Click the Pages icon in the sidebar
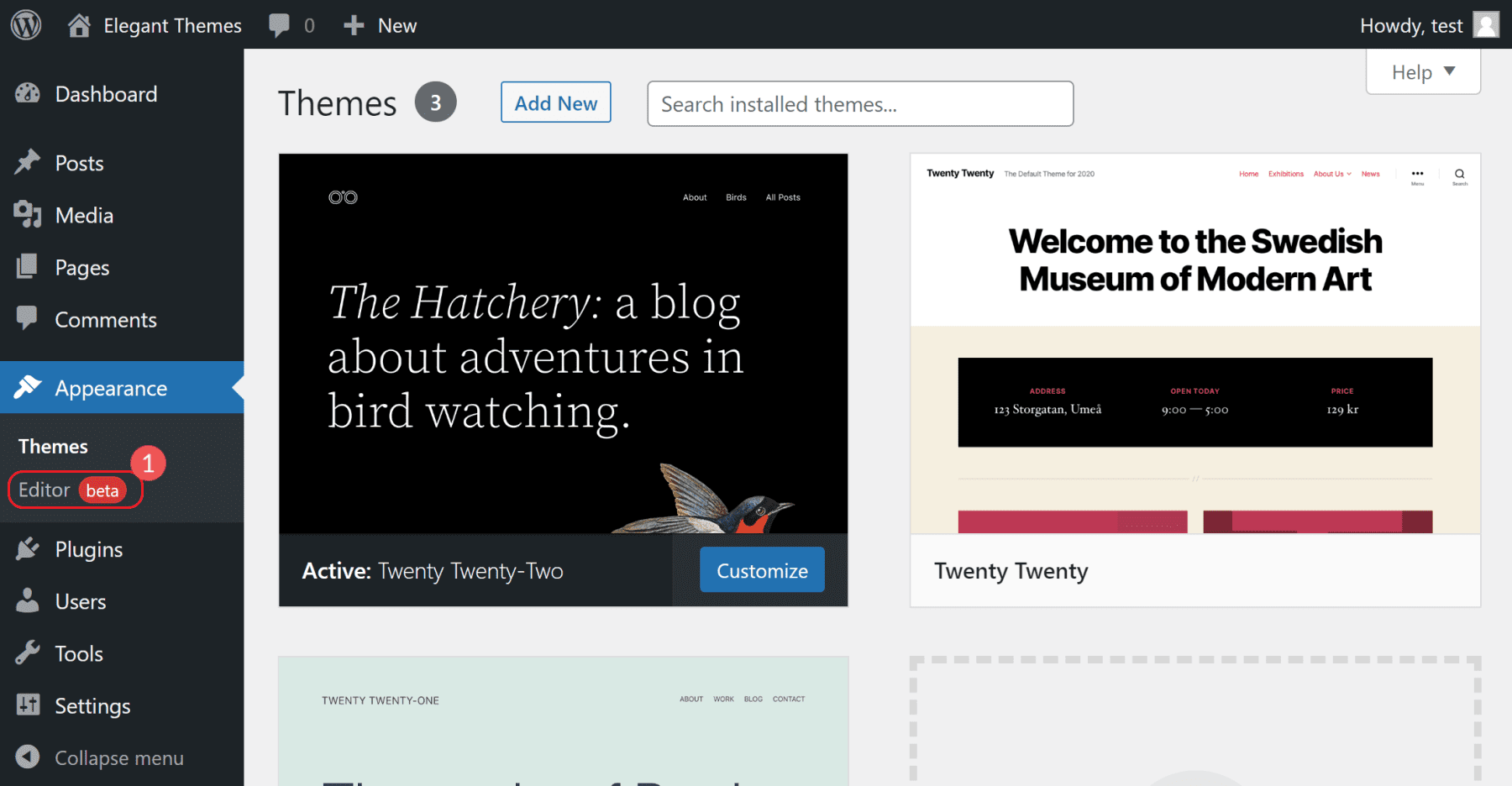 [27, 266]
